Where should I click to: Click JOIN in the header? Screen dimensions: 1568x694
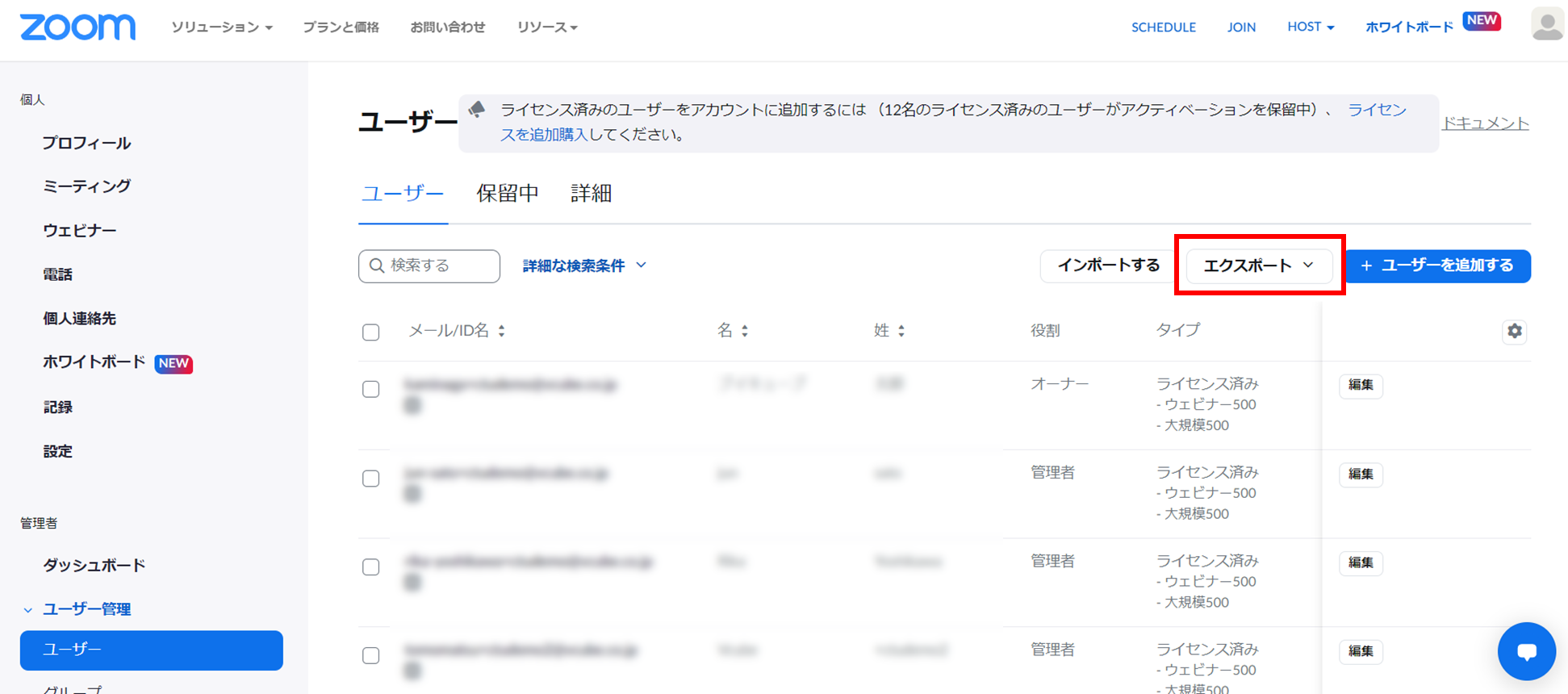[x=1241, y=27]
